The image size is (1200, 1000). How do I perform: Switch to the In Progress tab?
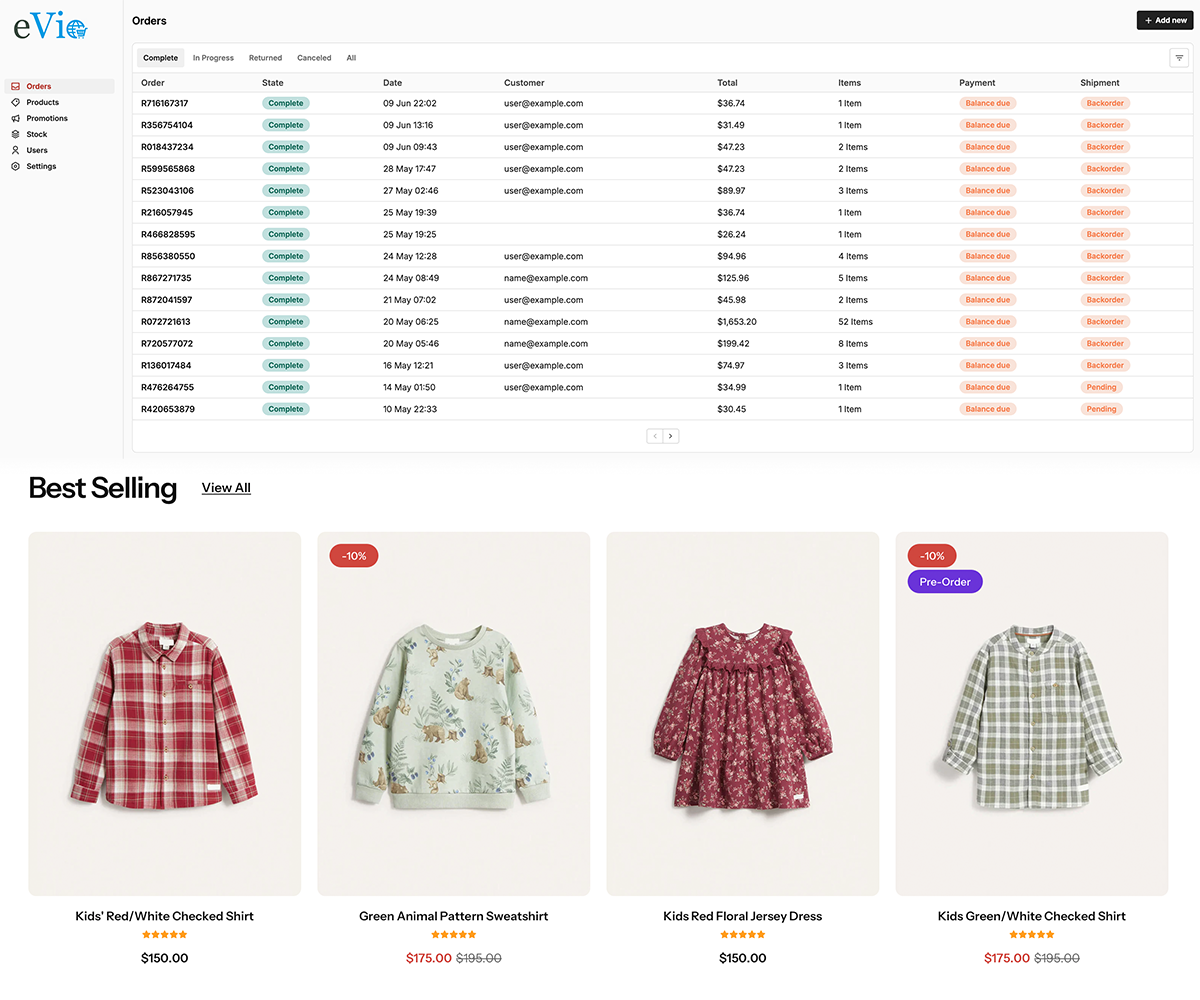[213, 58]
